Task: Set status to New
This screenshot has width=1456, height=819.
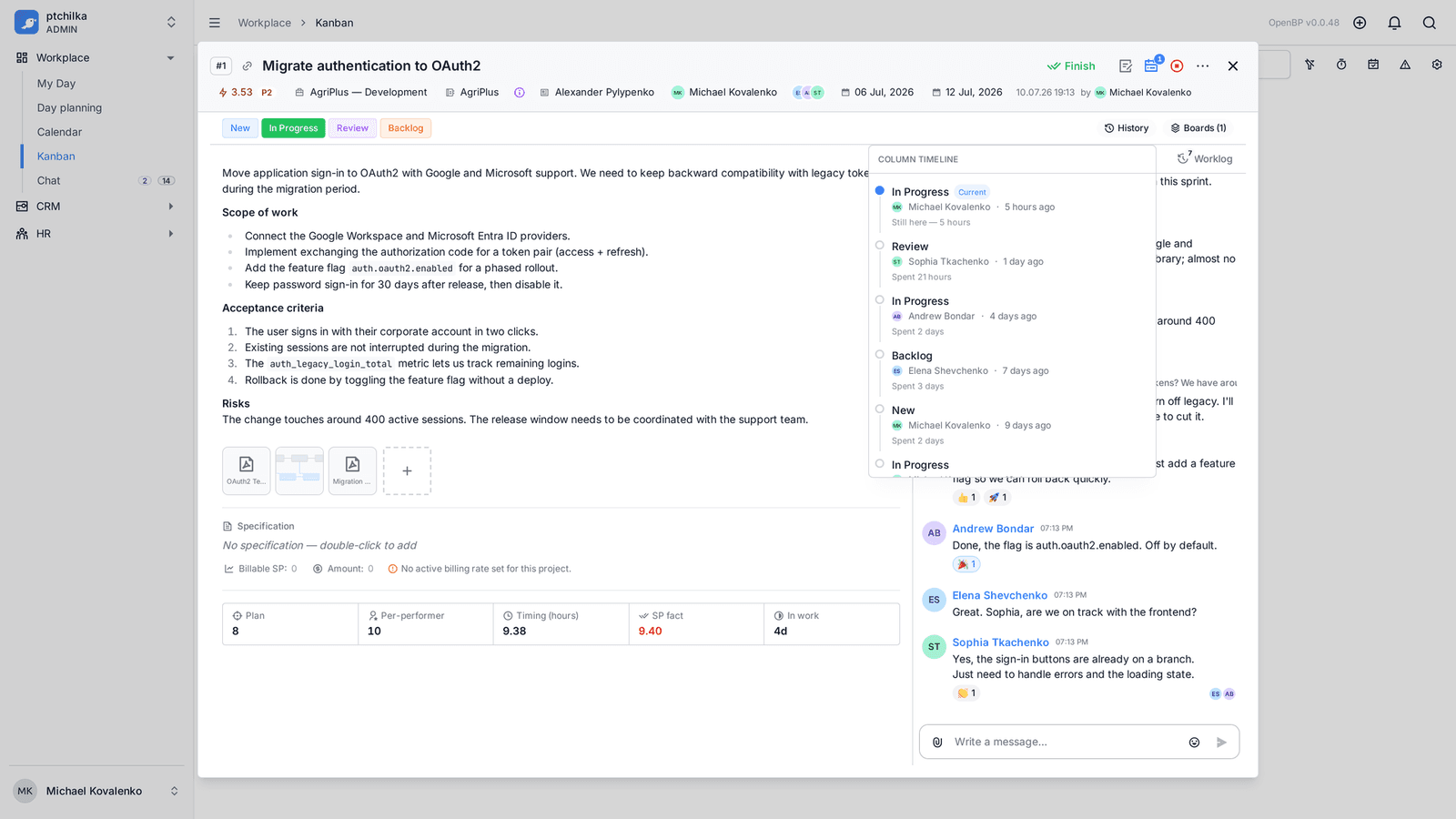Action: (x=240, y=128)
